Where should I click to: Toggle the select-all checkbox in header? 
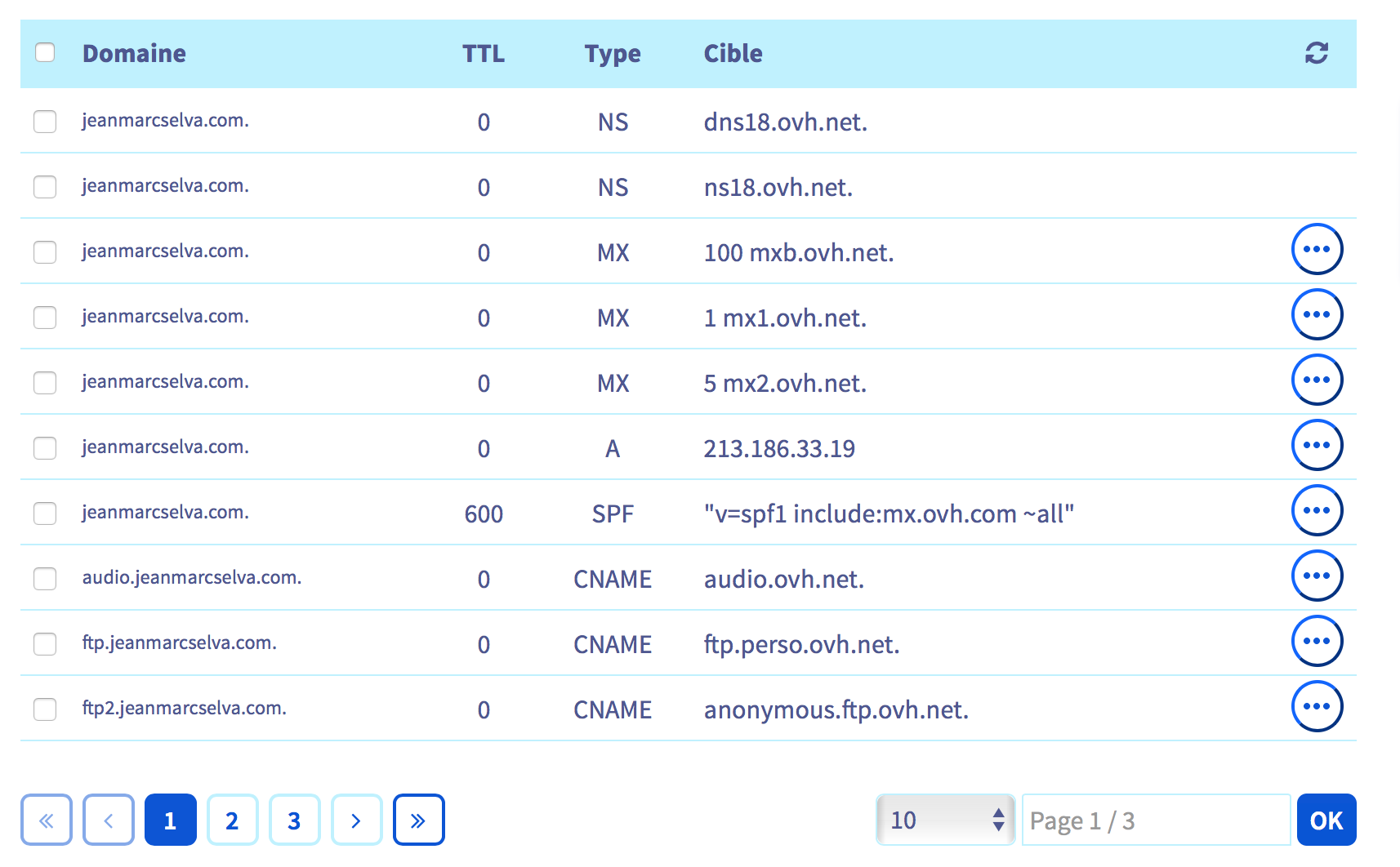pyautogui.click(x=45, y=52)
